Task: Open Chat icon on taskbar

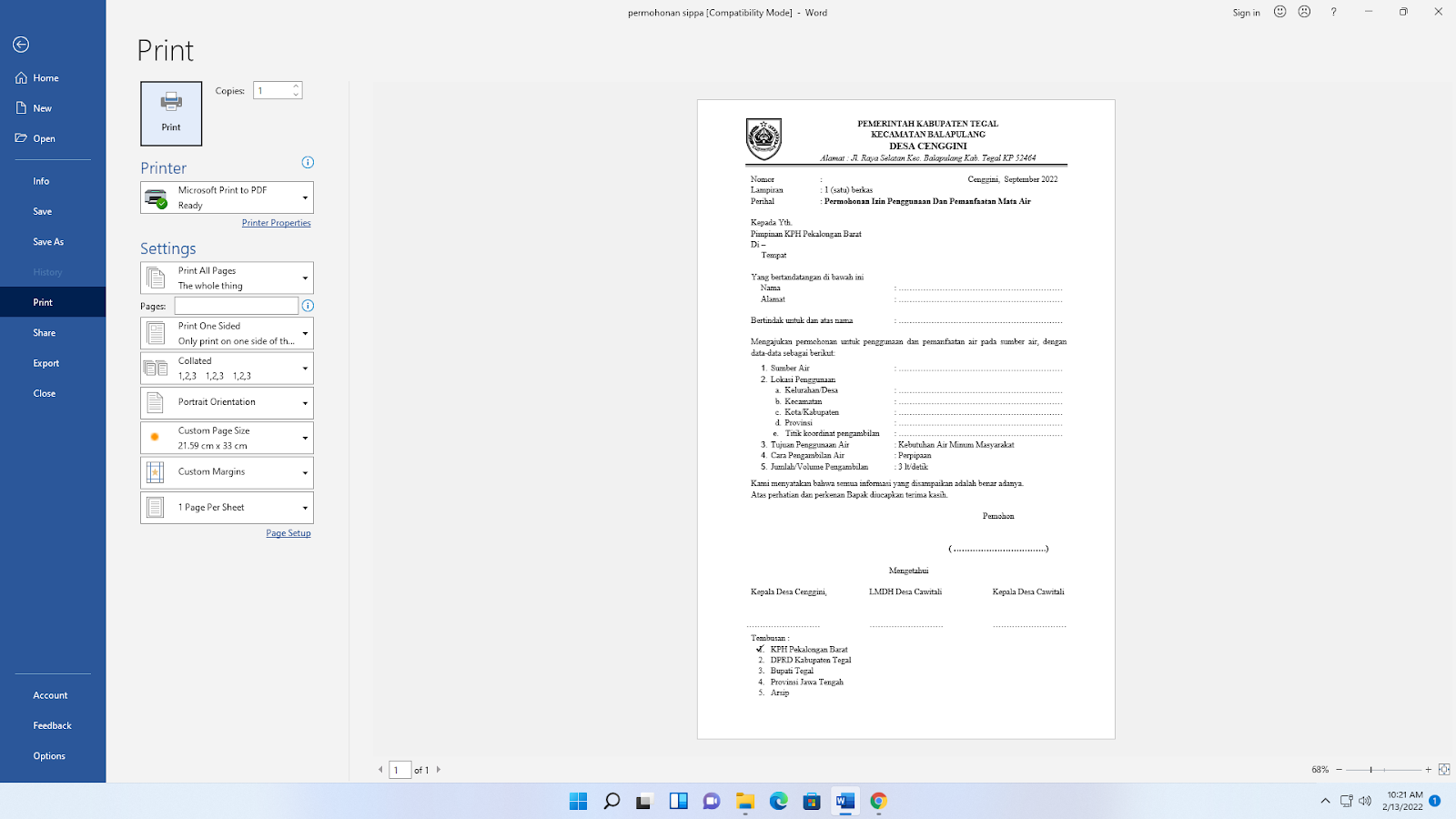Action: click(x=712, y=801)
